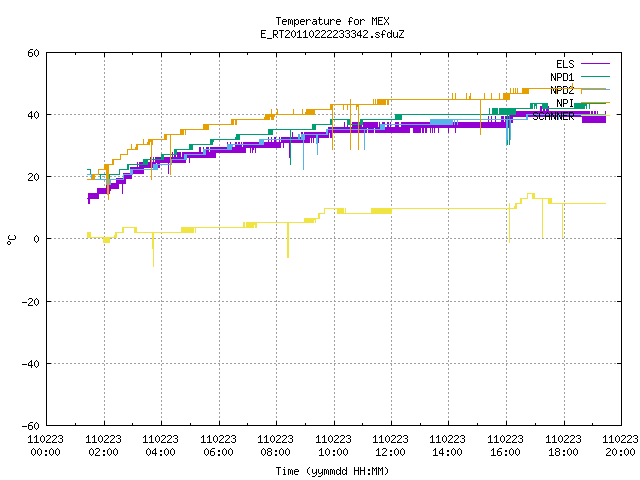Click the x-axis tick 110223 04:00
This screenshot has height=480, width=640.
point(161,446)
